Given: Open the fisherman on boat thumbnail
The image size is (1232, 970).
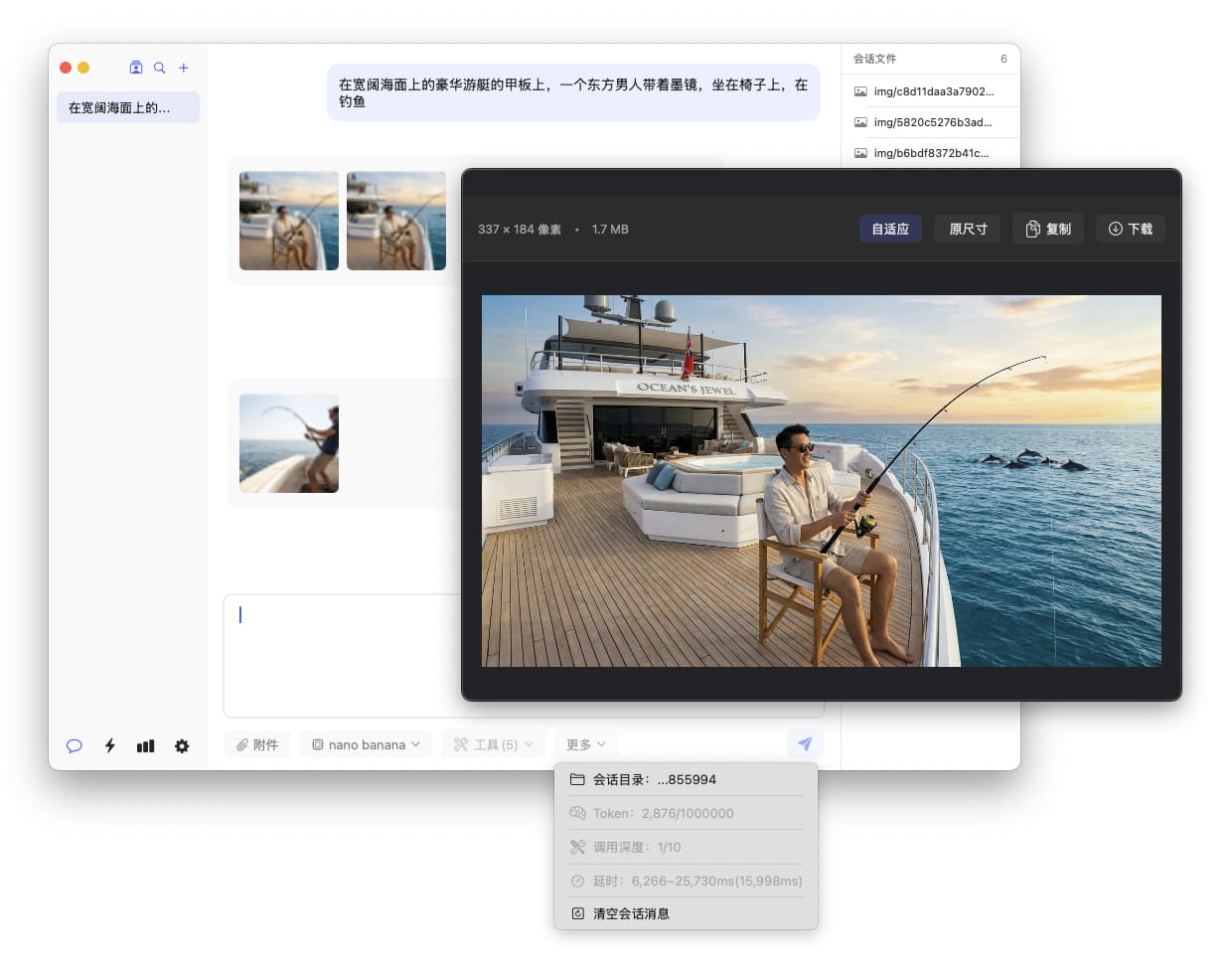Looking at the screenshot, I should (x=289, y=443).
